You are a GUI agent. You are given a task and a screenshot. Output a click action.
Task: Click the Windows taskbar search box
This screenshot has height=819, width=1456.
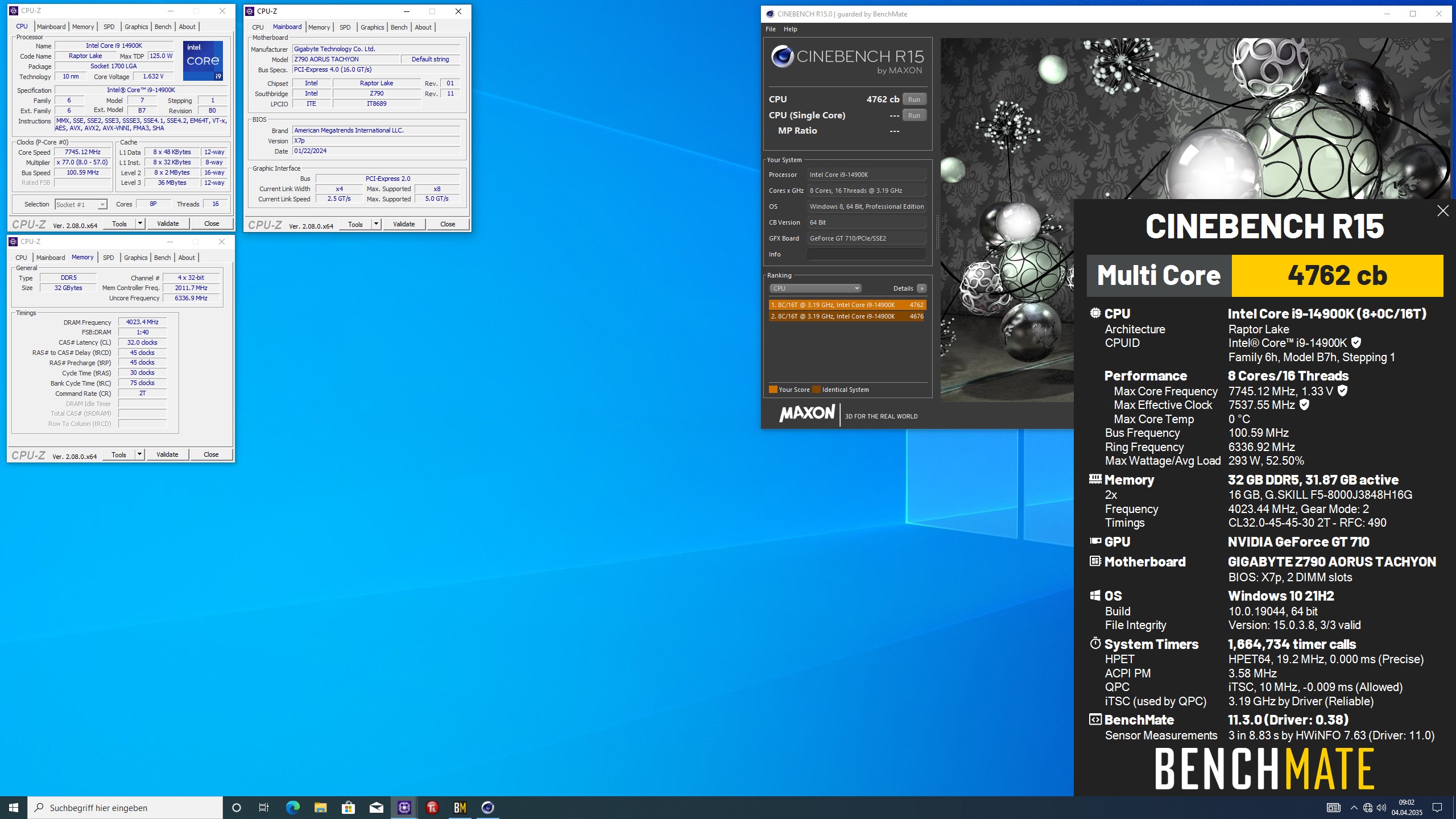point(125,808)
